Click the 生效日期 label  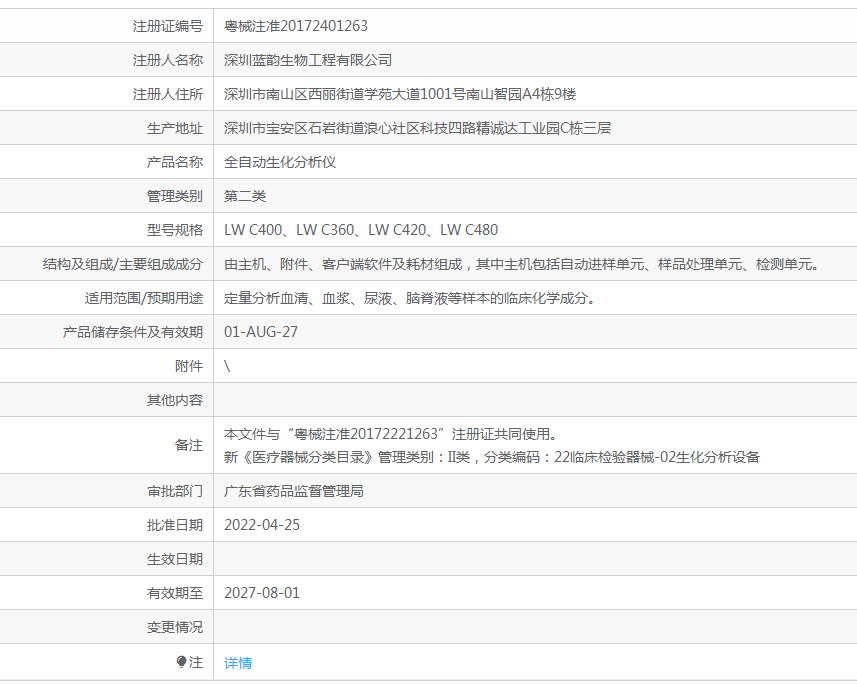tap(175, 559)
